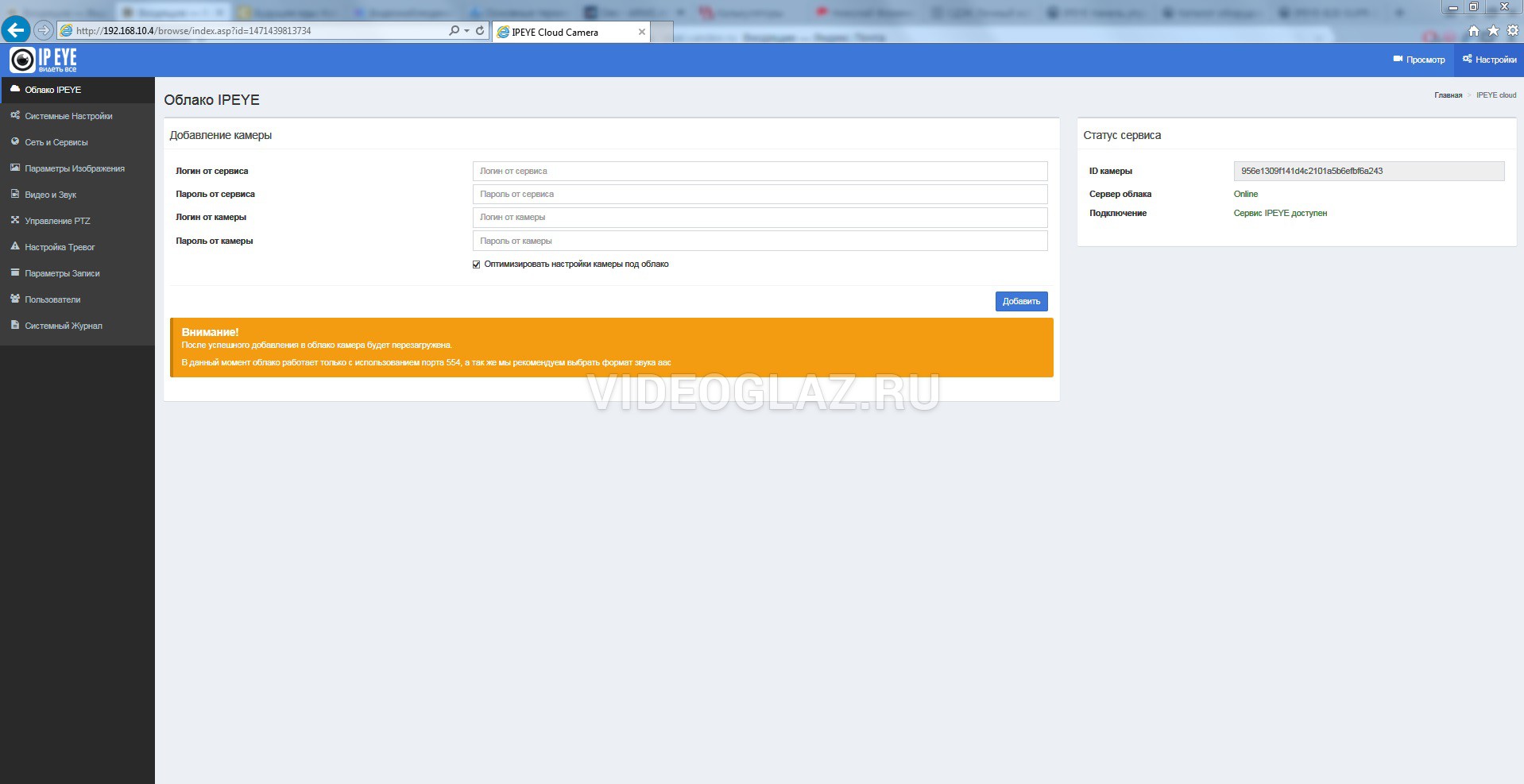Click the search magnifier in address bar
Screen dimensions: 1524x784
pos(454,30)
